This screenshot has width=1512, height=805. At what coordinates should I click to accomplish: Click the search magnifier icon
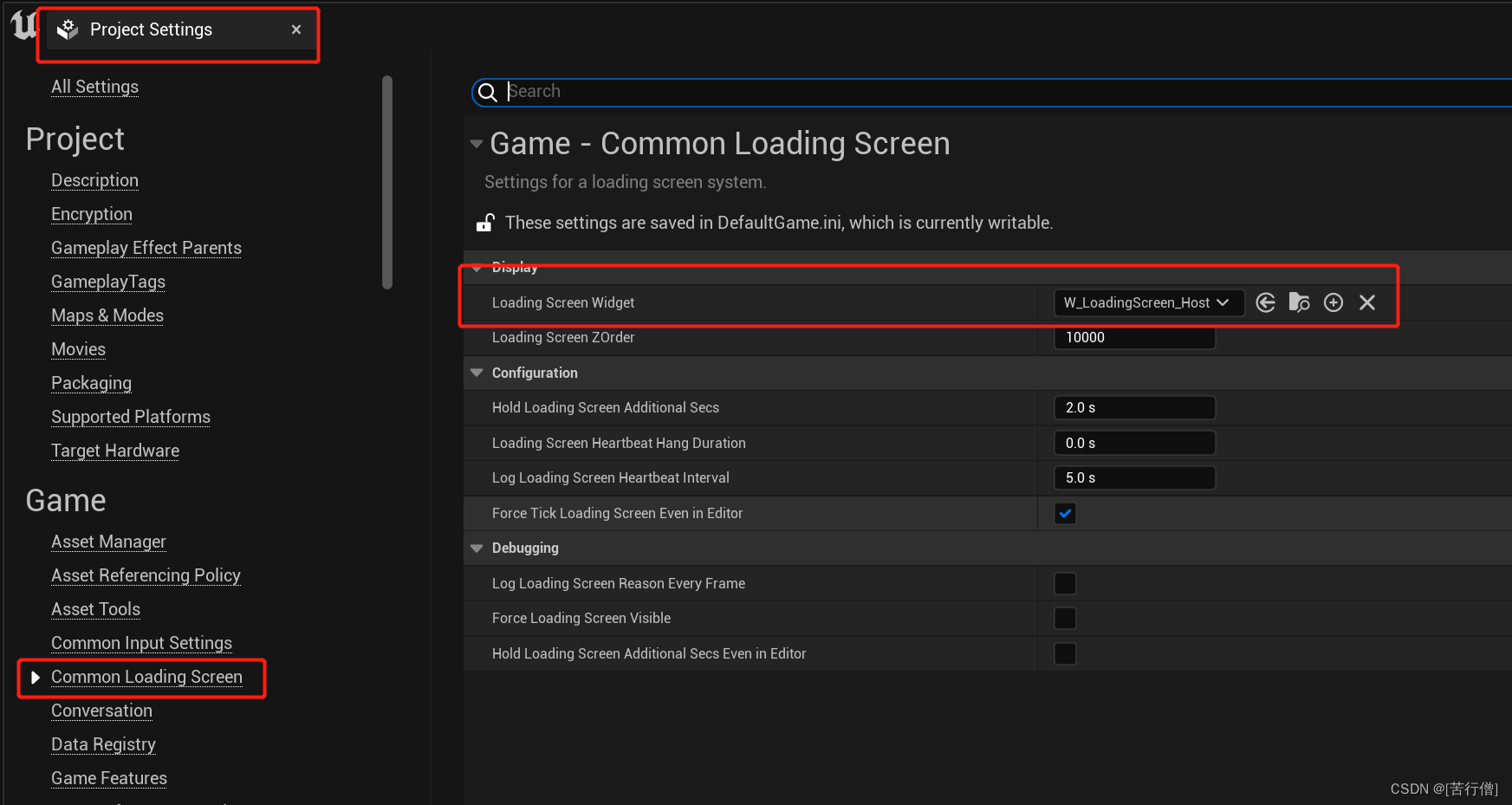click(x=488, y=92)
